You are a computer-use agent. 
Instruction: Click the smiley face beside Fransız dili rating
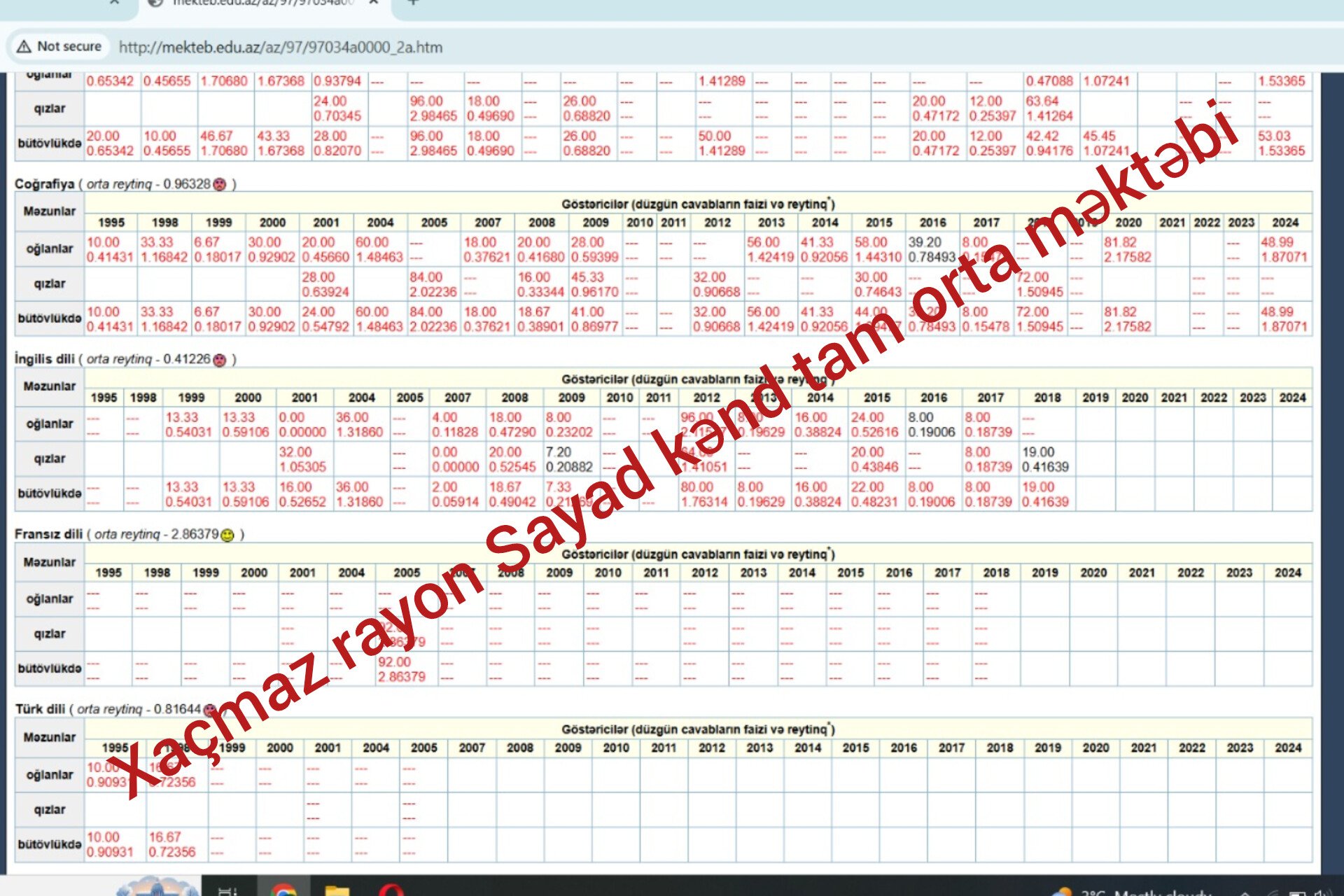pos(227,535)
